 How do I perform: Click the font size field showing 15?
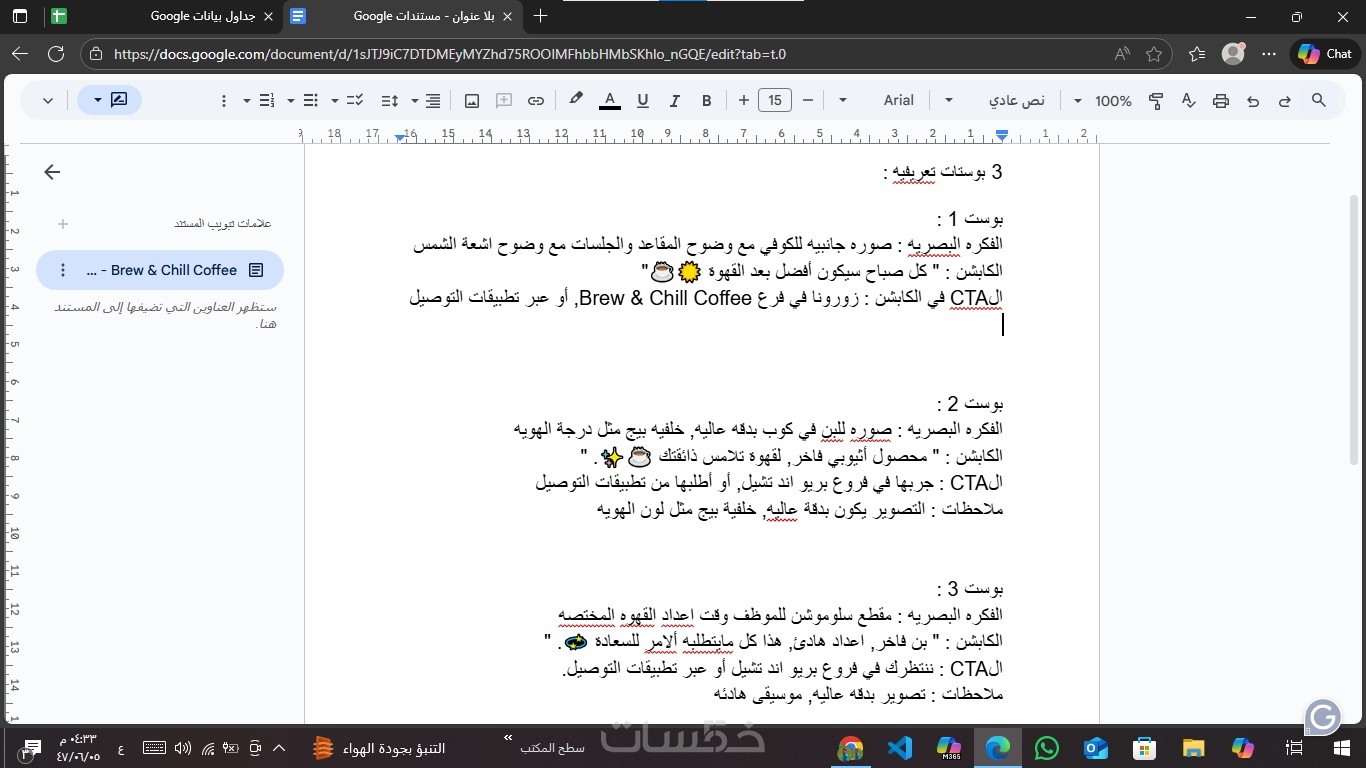click(775, 100)
